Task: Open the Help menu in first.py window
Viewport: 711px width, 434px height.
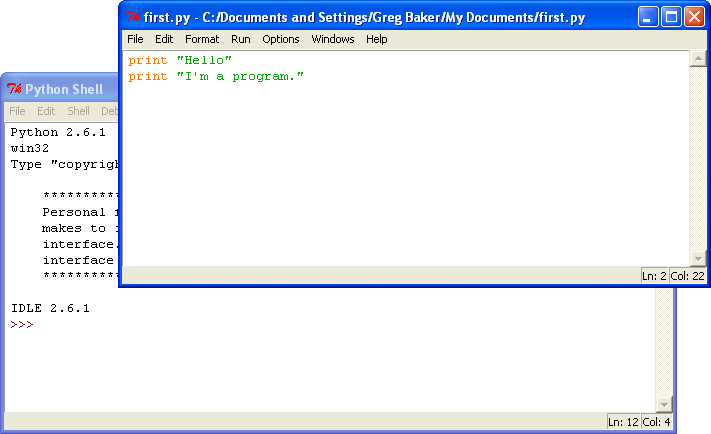Action: 376,39
